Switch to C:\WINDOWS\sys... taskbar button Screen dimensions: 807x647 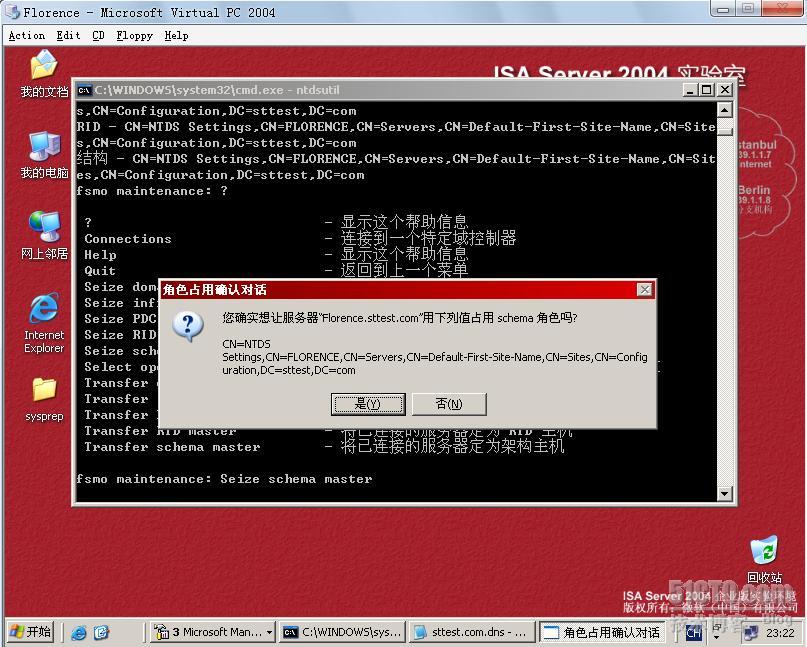pos(342,632)
